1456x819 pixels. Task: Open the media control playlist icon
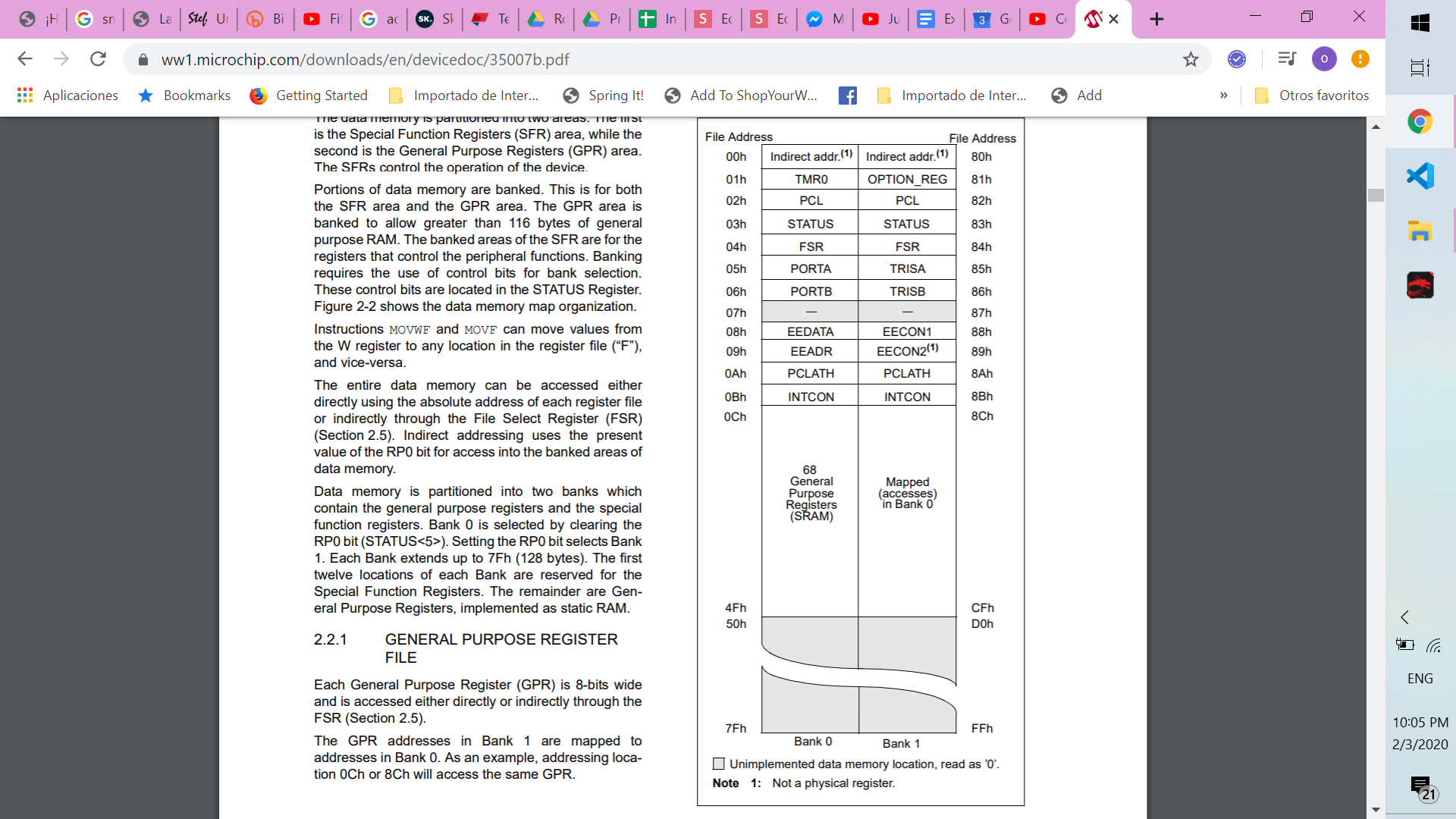[x=1287, y=59]
